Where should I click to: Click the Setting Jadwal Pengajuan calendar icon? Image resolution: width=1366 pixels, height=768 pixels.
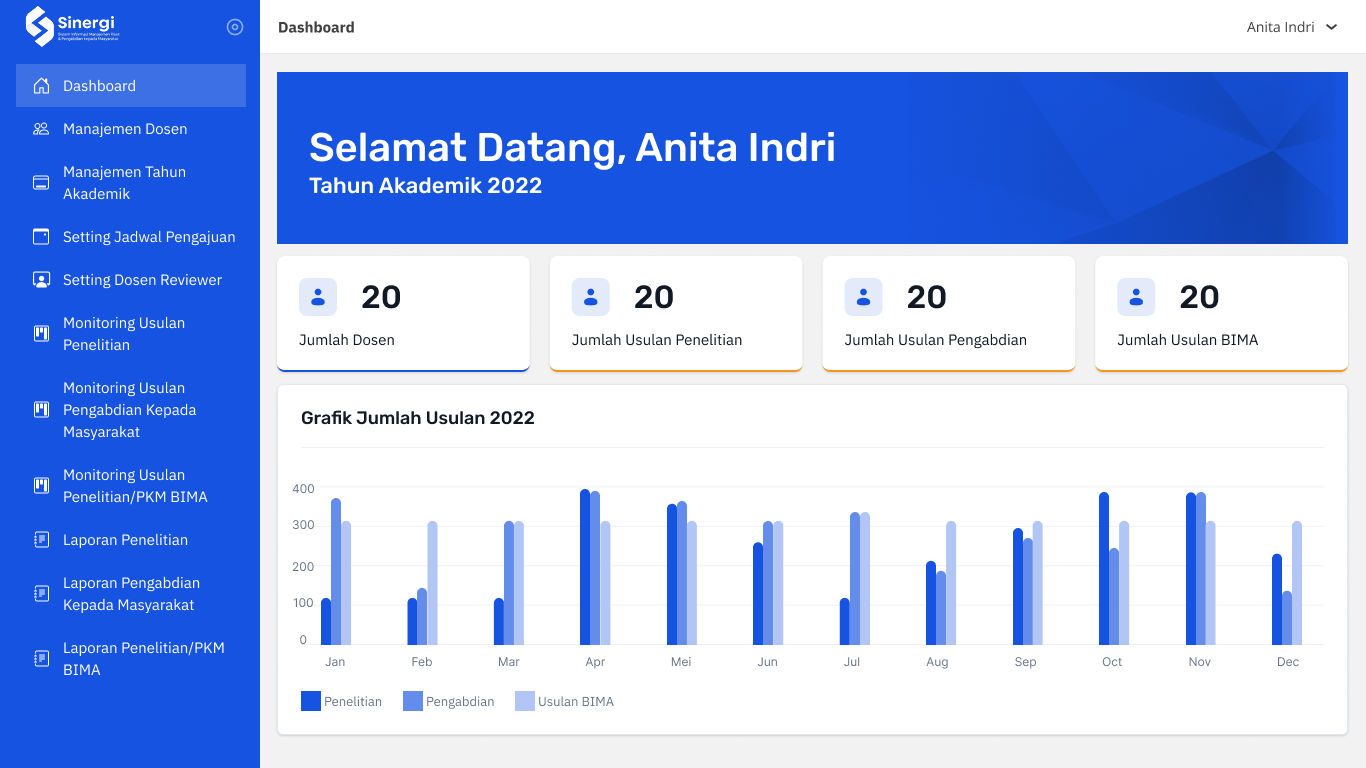[41, 237]
